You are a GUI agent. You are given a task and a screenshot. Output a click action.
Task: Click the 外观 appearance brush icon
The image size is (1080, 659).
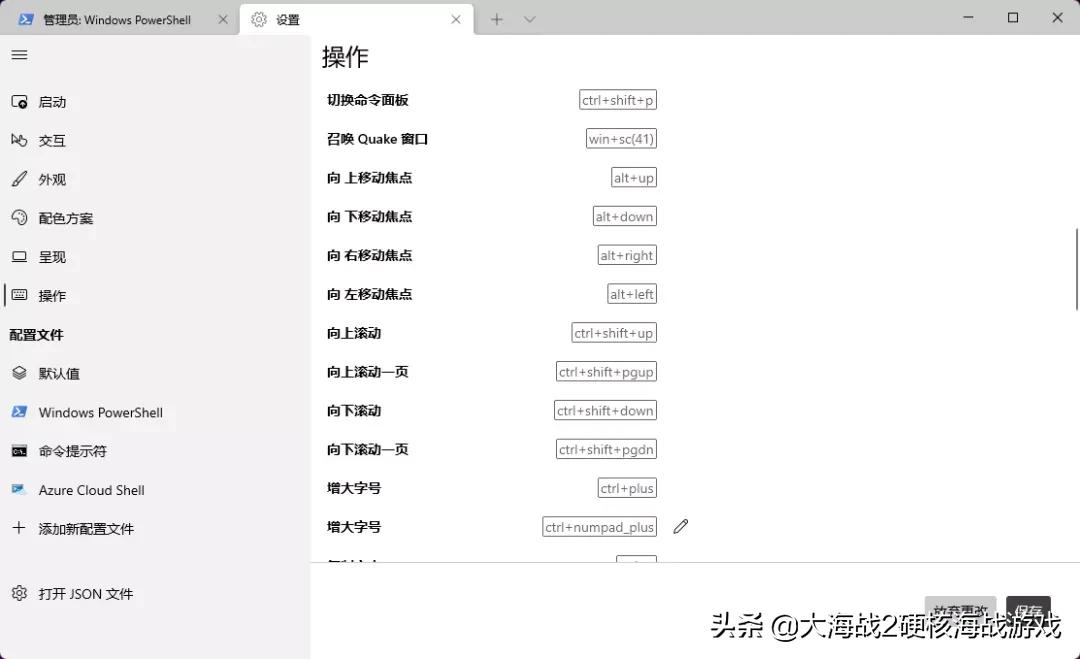tap(19, 179)
